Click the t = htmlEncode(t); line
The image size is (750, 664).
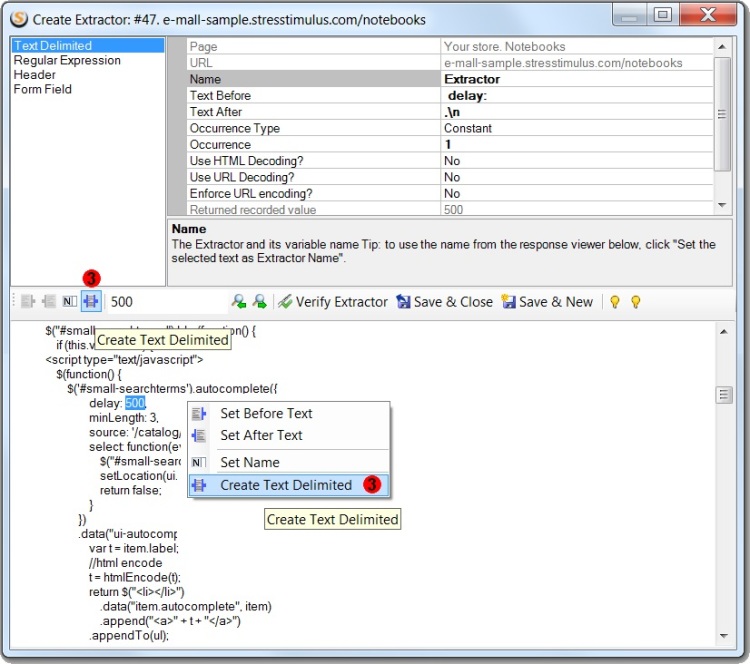click(134, 577)
